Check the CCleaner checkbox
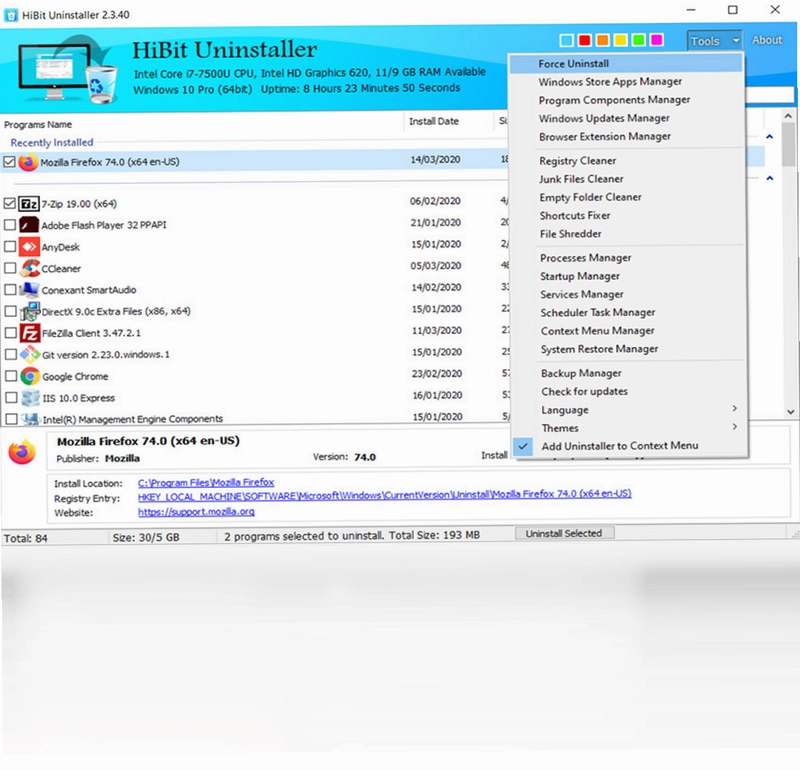Viewport: 800px width, 771px height. (10, 268)
